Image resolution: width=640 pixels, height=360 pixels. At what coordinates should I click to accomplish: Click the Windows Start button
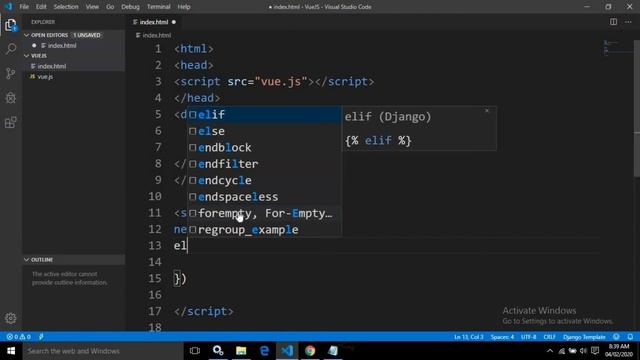[11, 351]
